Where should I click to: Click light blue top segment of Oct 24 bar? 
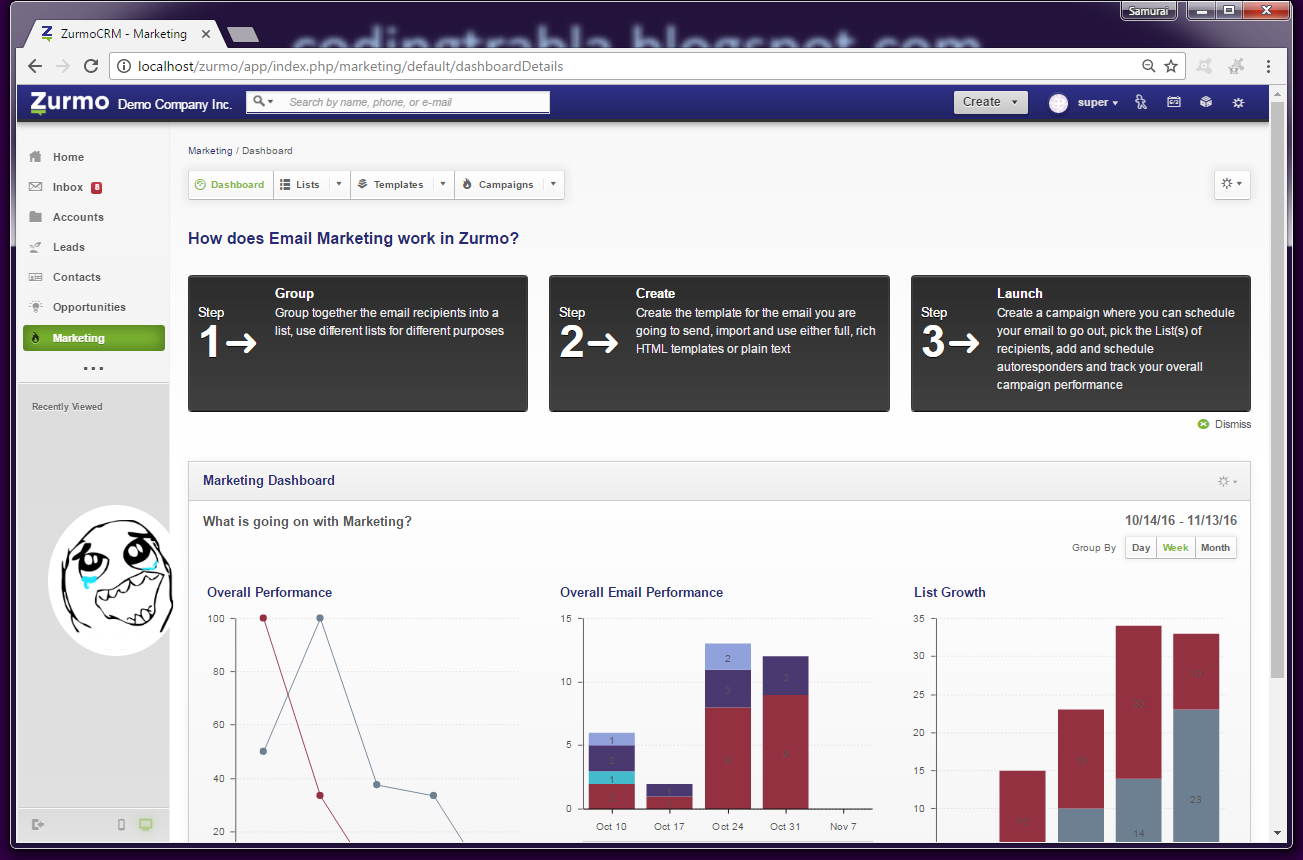pyautogui.click(x=728, y=657)
